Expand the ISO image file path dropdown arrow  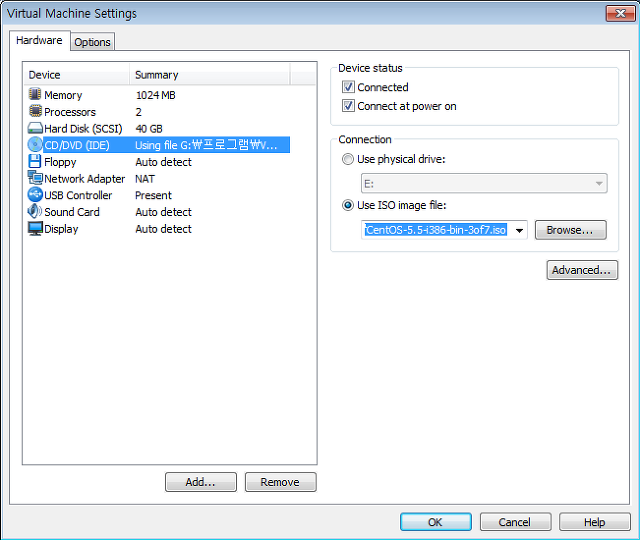519,230
